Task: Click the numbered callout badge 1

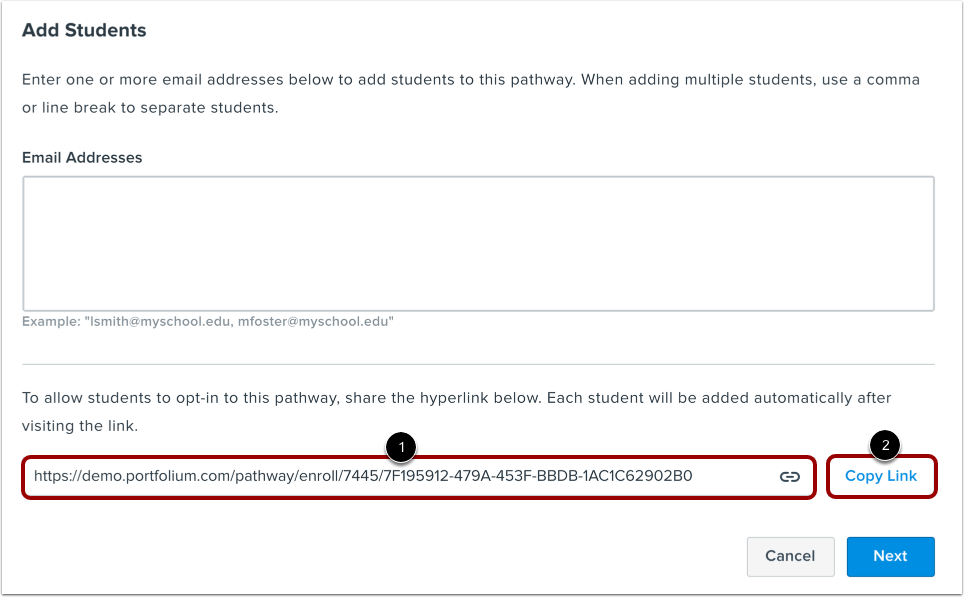Action: coord(400,447)
